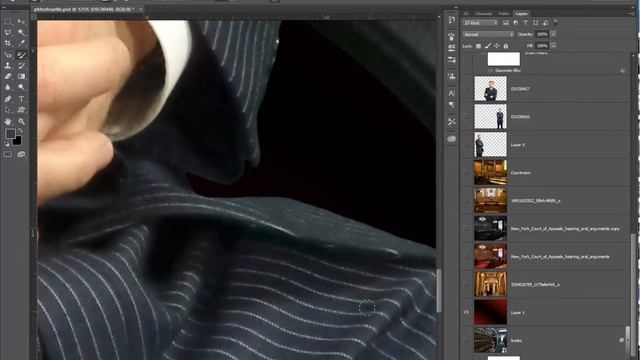
Task: Show the Layer 0 visibility box
Action: point(466,144)
